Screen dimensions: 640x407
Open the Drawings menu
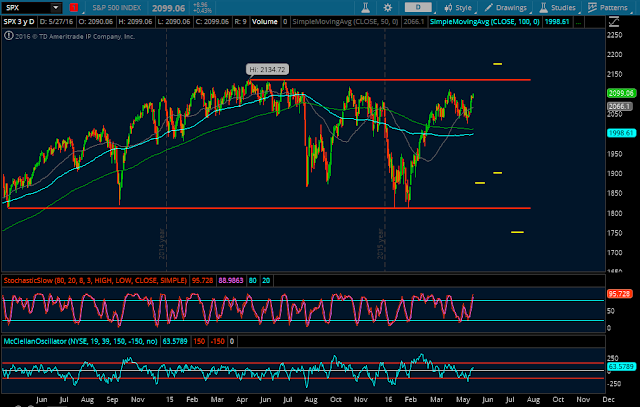pos(505,7)
